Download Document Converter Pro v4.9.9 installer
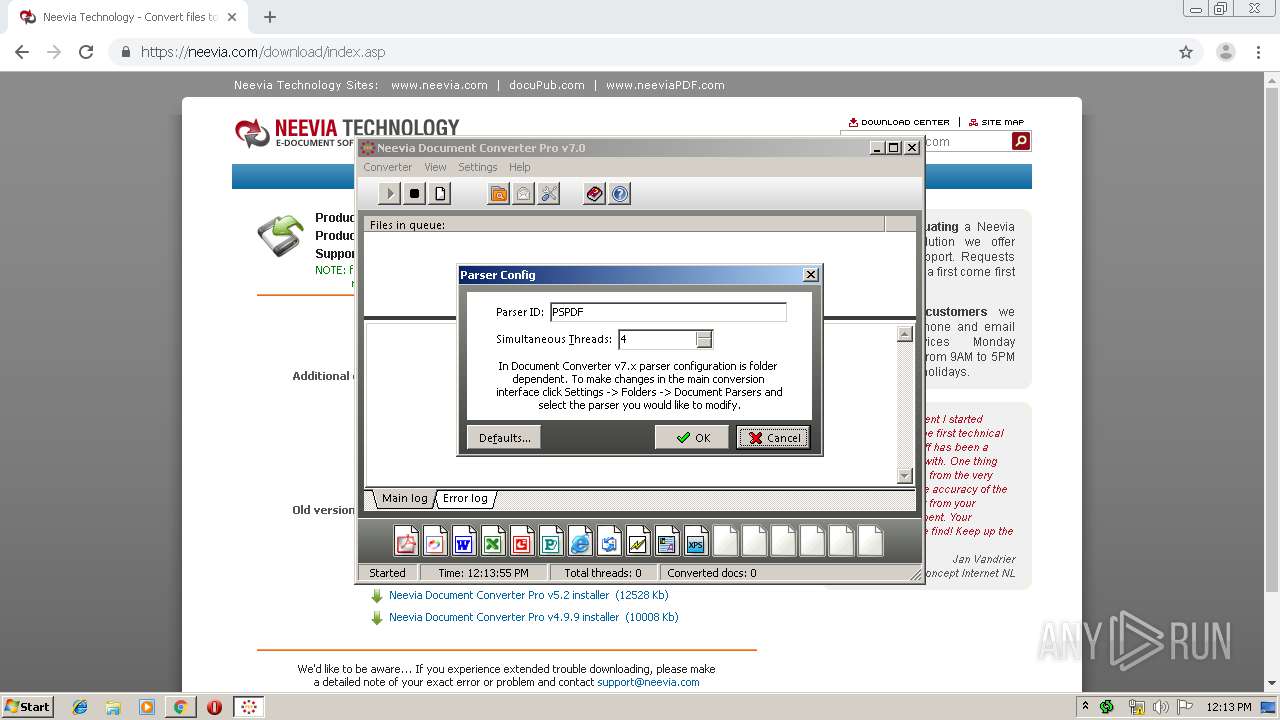 click(533, 617)
